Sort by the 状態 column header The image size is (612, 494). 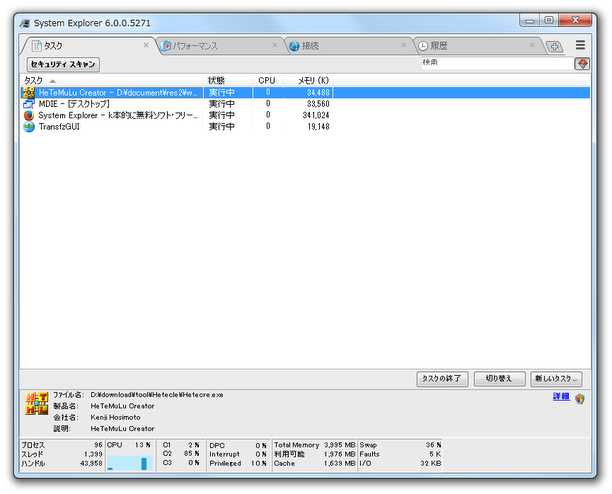tap(228, 80)
